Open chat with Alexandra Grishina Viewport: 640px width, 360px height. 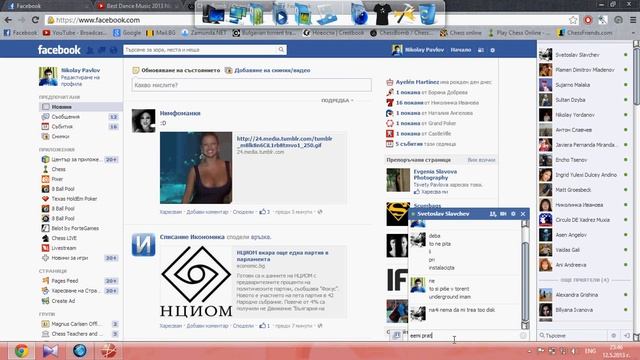pos(583,295)
